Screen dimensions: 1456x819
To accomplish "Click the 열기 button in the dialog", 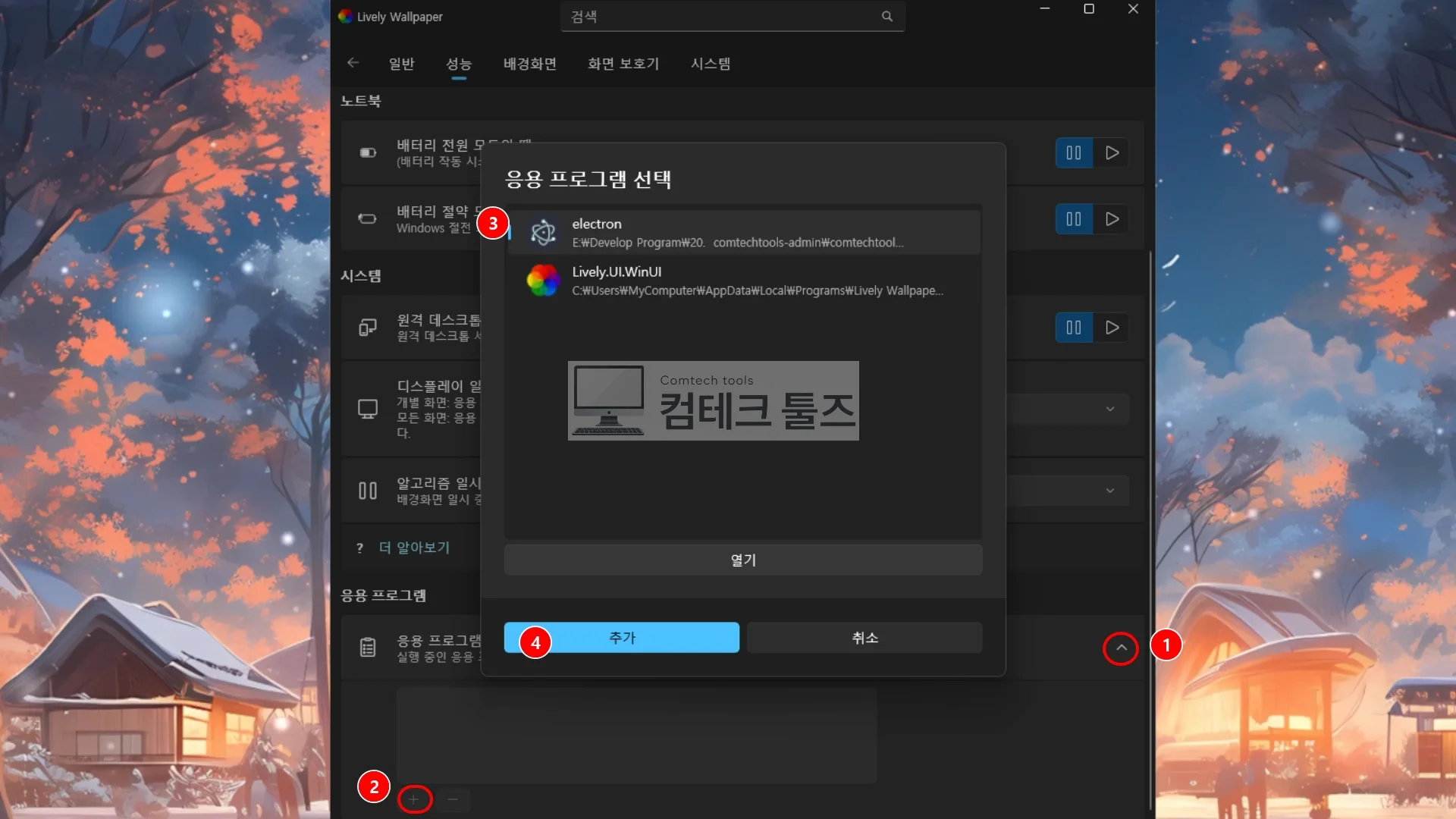I will pos(743,560).
